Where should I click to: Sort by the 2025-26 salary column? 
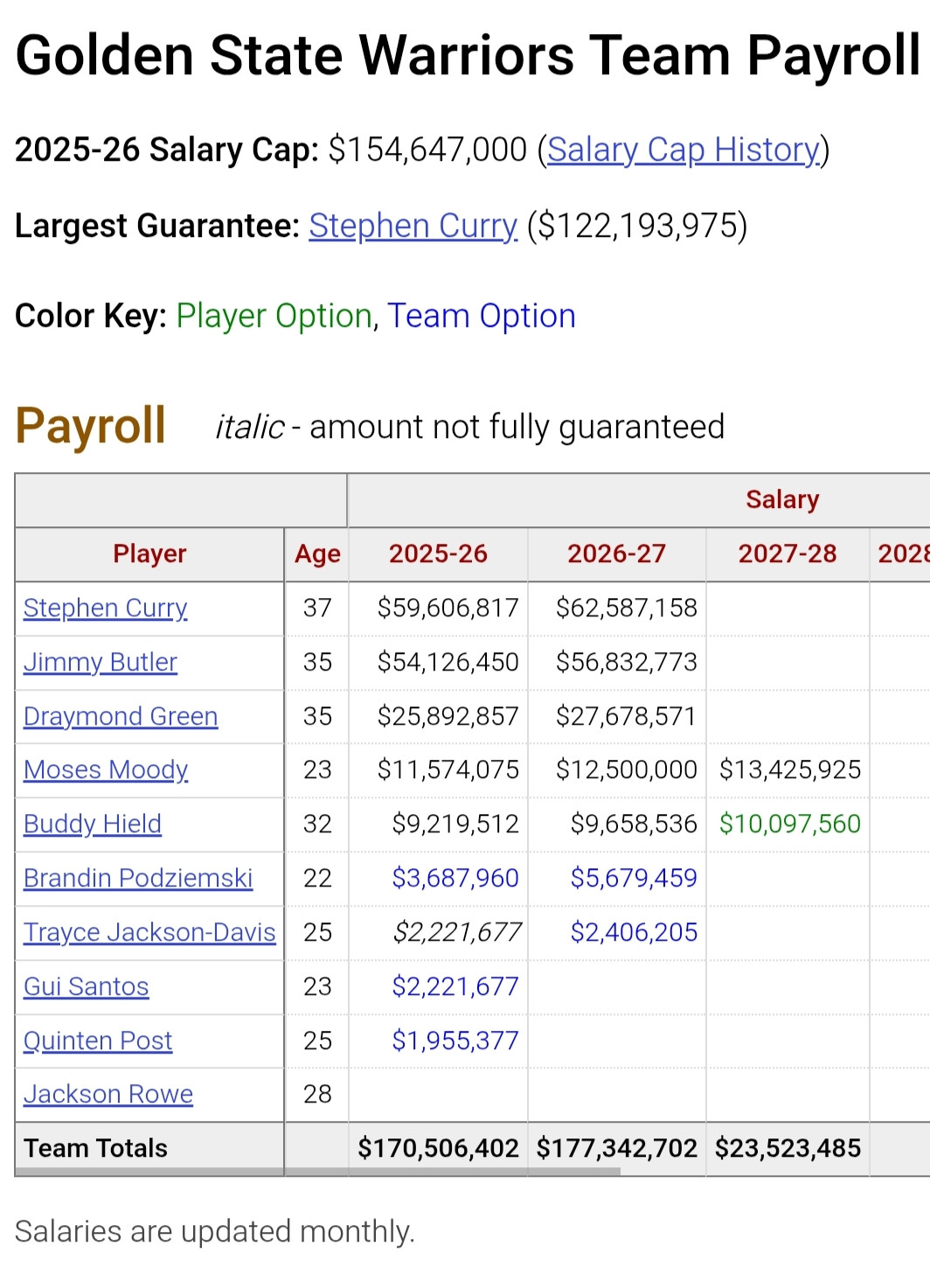click(438, 553)
